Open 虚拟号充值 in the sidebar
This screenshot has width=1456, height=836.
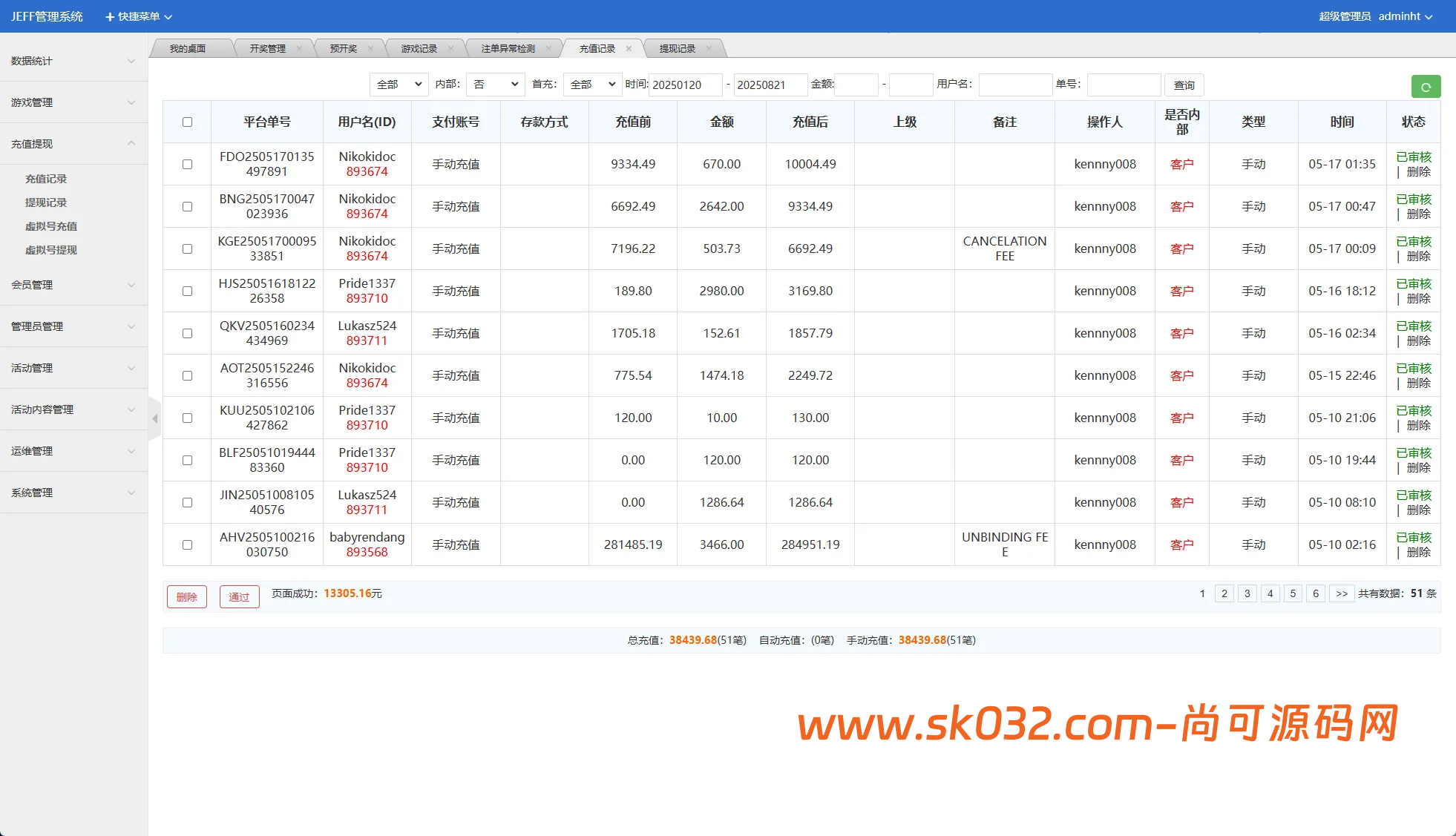51,226
